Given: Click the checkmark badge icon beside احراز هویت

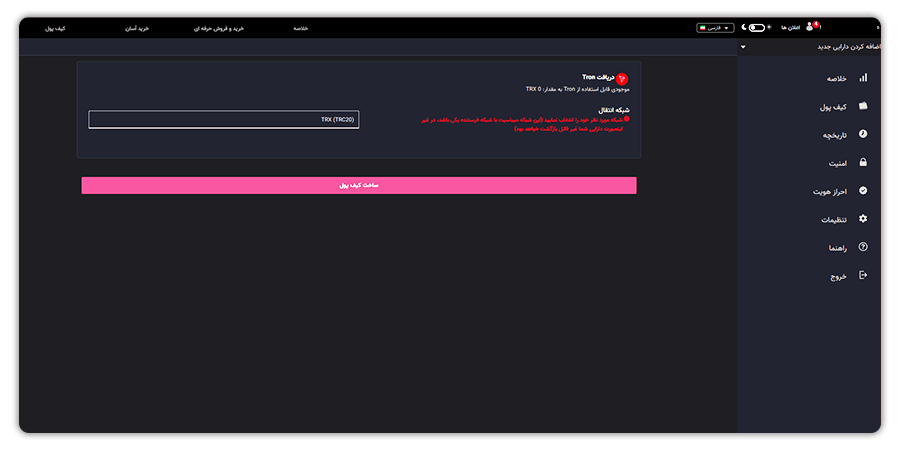Looking at the screenshot, I should coord(863,191).
